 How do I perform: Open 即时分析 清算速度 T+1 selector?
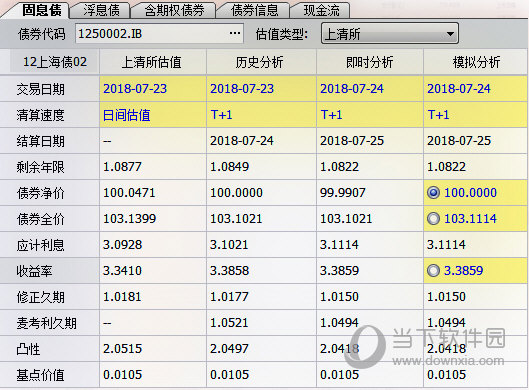coord(370,115)
